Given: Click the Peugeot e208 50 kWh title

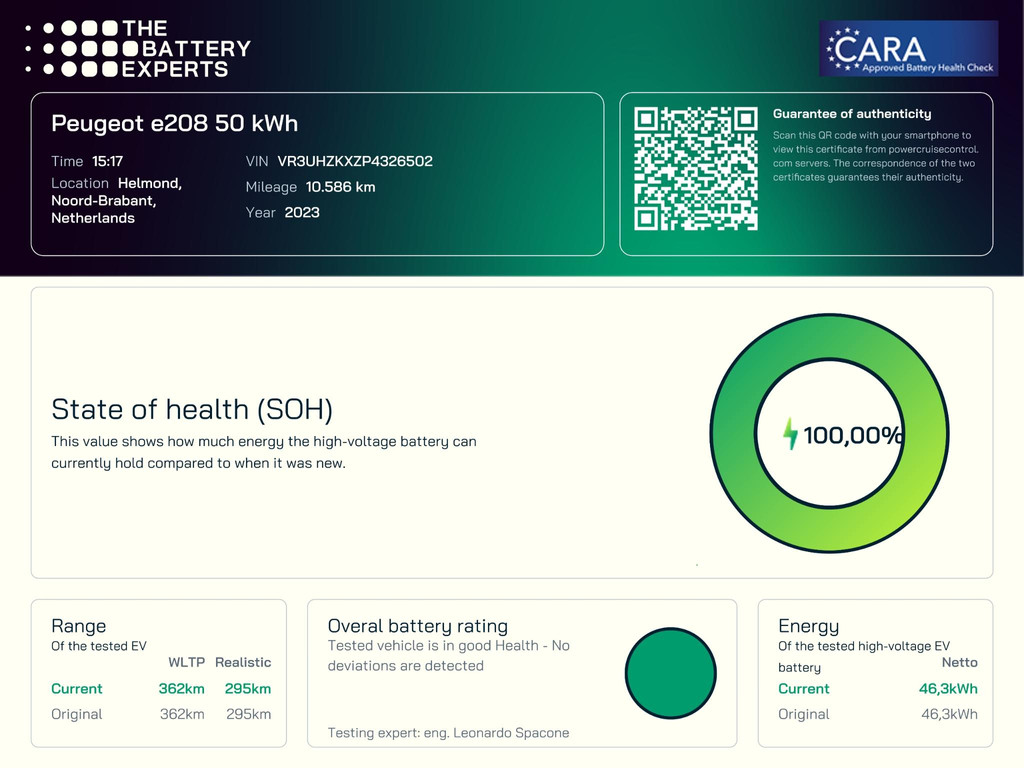Looking at the screenshot, I should (174, 123).
